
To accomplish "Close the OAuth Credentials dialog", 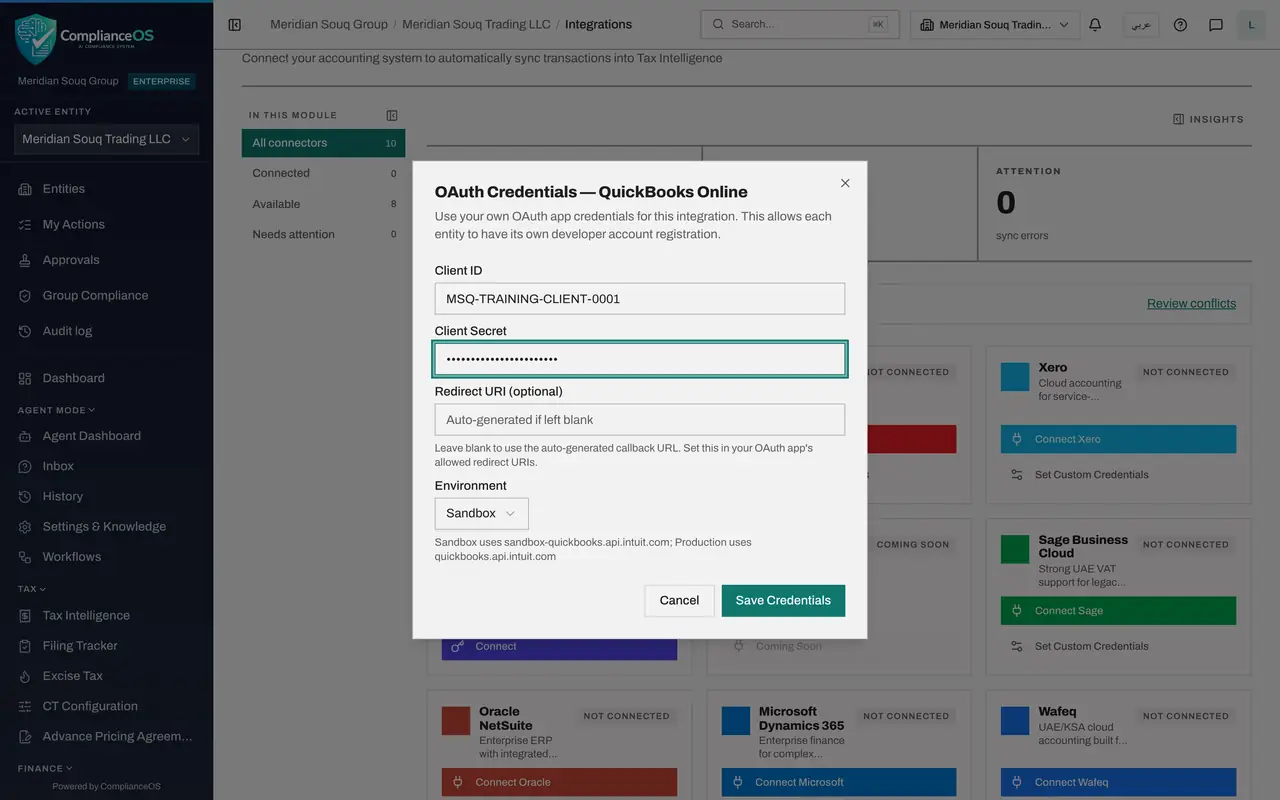I will [845, 183].
